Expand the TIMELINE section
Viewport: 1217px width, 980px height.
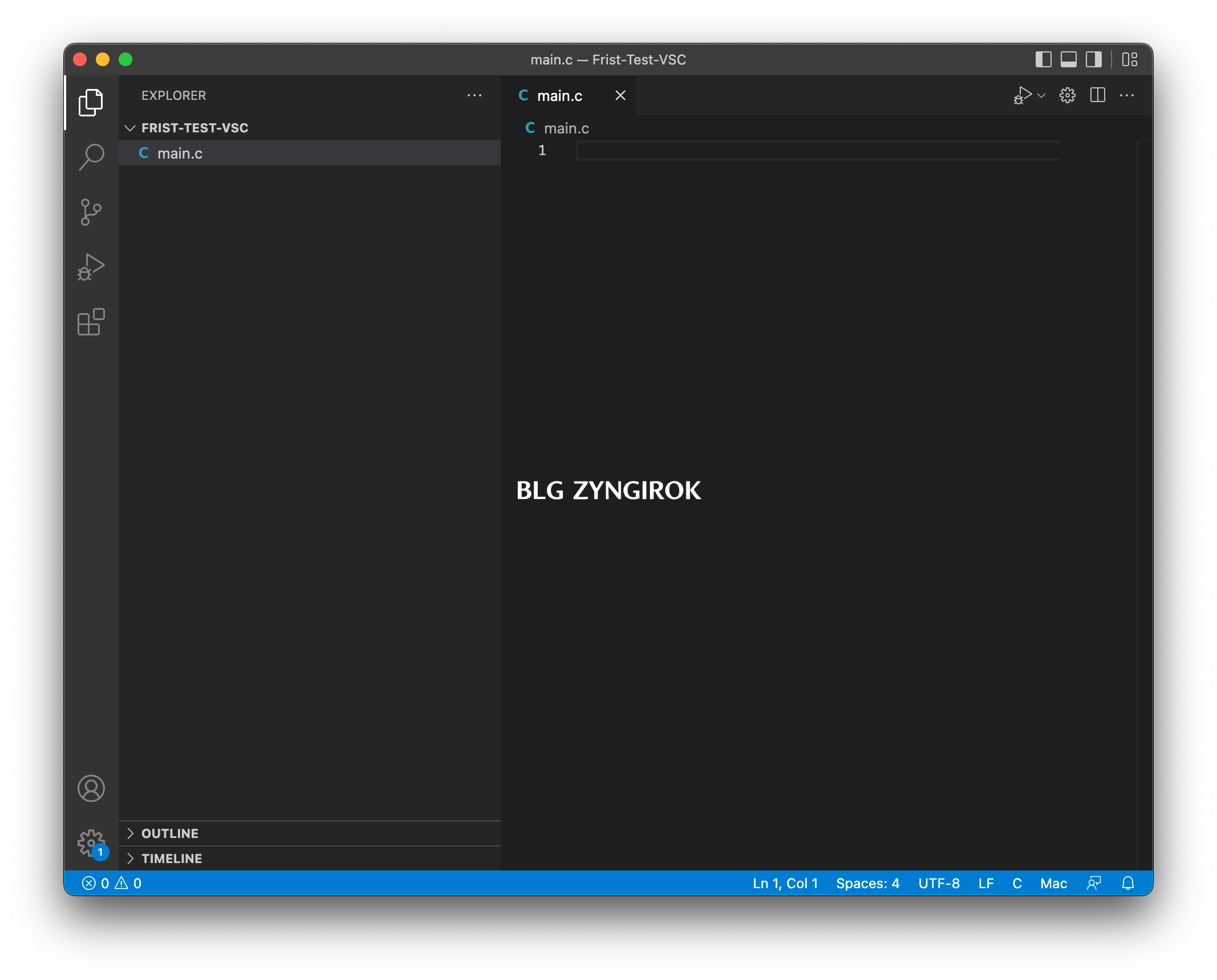171,858
